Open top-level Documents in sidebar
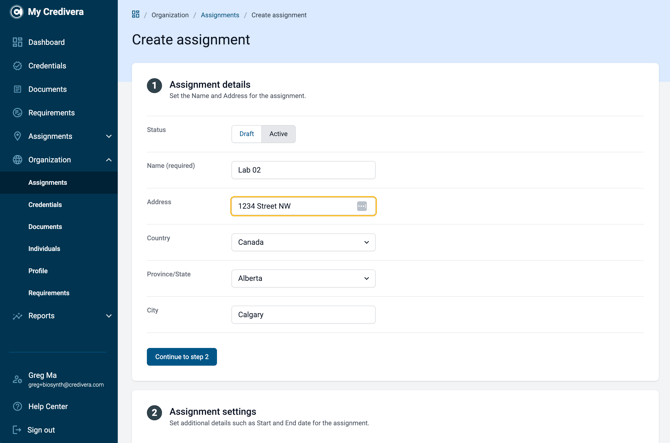Image resolution: width=670 pixels, height=443 pixels. click(x=47, y=89)
